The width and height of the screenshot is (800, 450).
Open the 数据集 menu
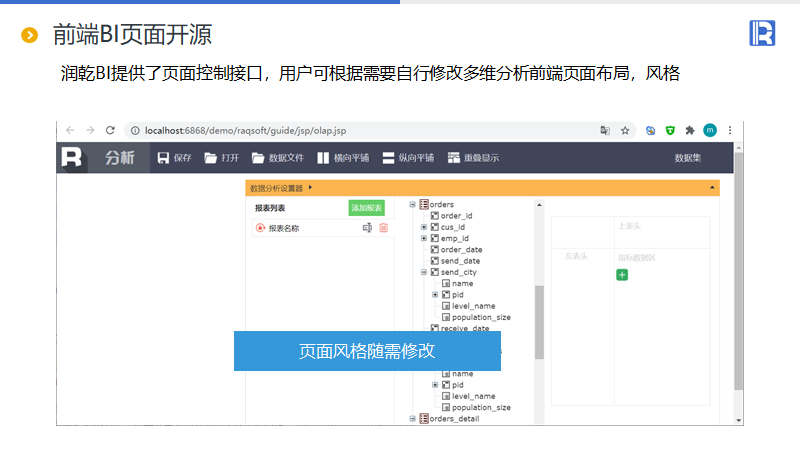[688, 158]
